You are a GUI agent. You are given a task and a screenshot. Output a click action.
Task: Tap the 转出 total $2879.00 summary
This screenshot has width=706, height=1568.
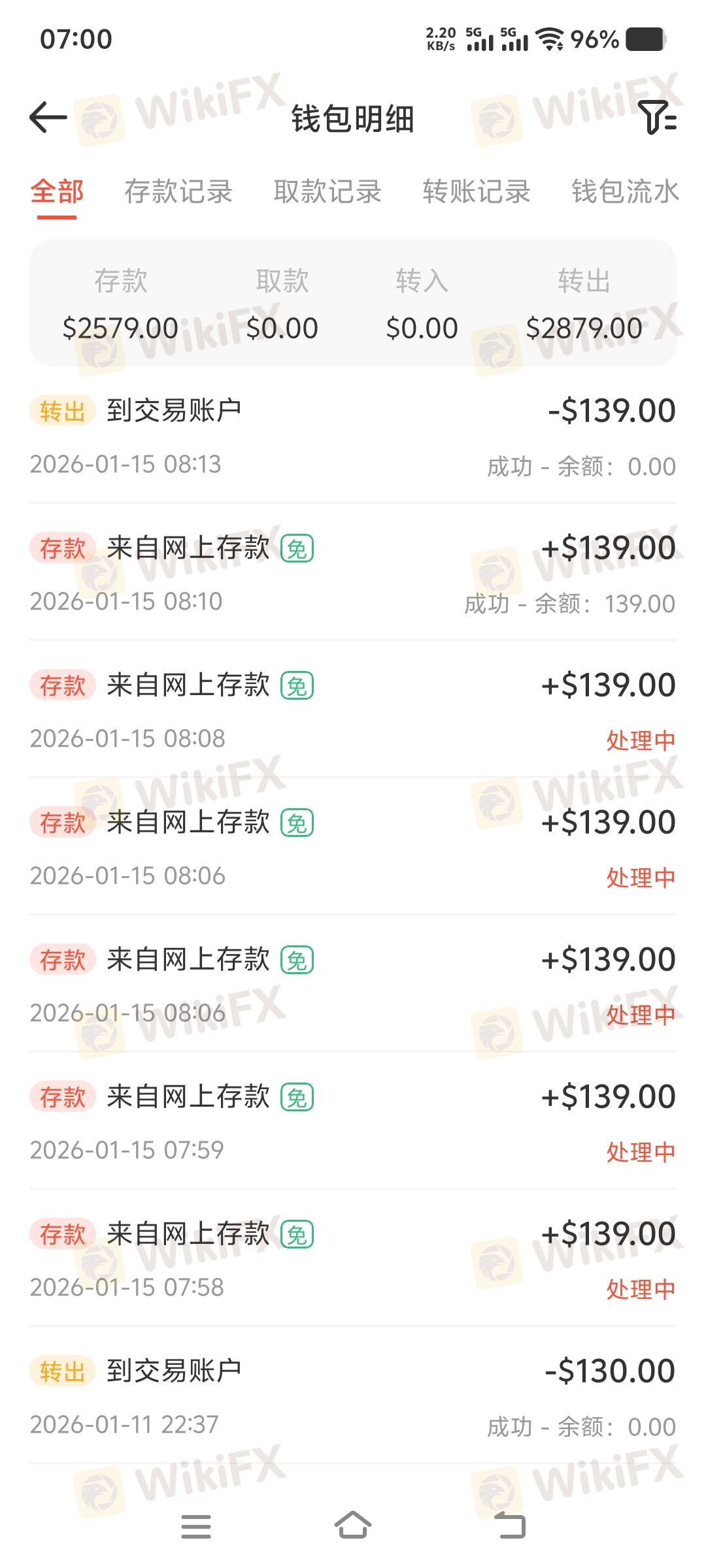(x=584, y=305)
